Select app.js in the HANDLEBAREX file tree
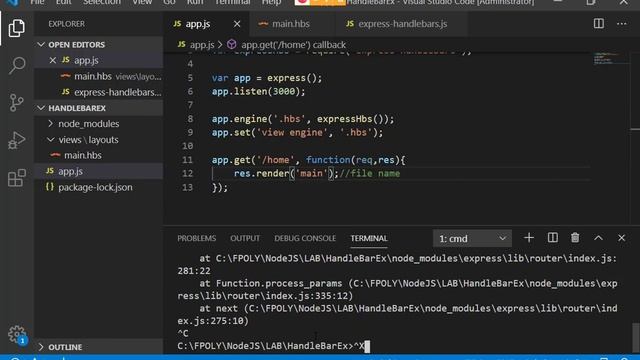This screenshot has height=360, width=640. (x=98, y=171)
